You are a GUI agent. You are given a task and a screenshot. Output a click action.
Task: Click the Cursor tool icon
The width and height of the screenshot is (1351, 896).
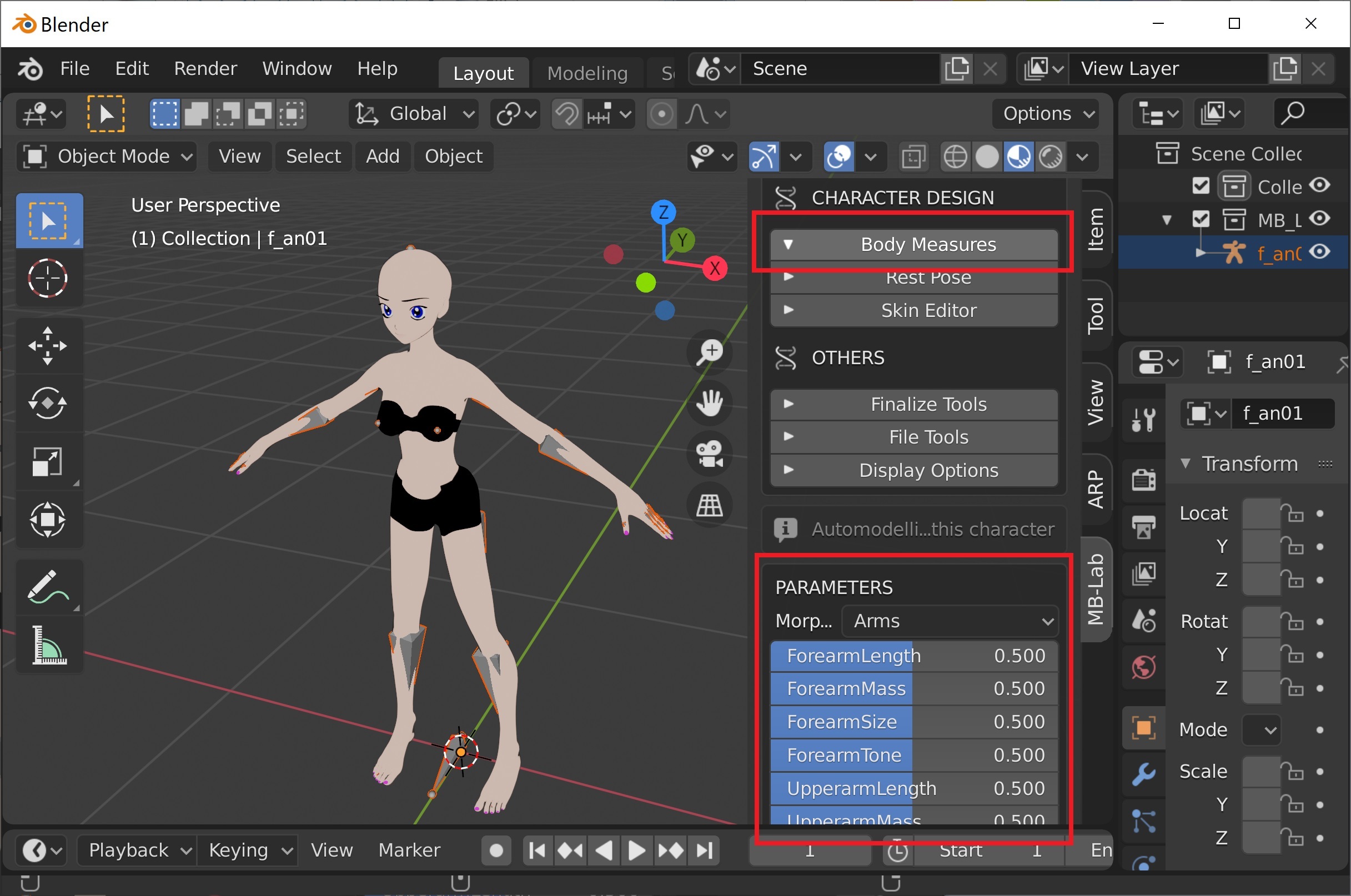point(48,279)
